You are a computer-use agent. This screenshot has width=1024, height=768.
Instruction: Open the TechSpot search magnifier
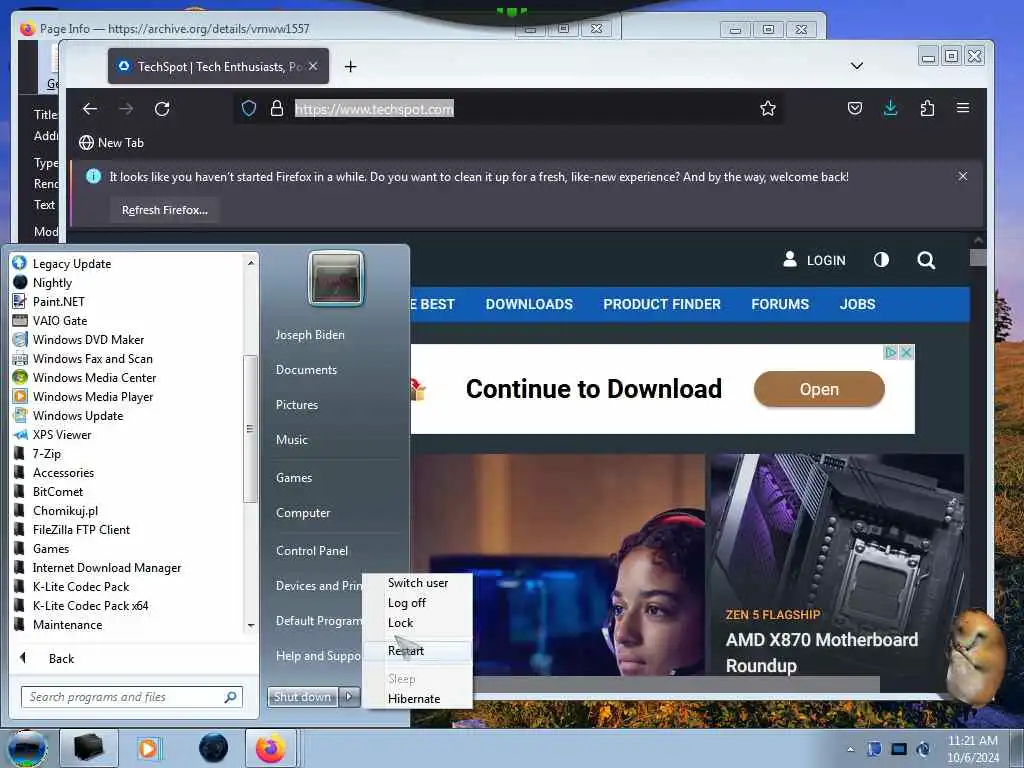click(926, 261)
